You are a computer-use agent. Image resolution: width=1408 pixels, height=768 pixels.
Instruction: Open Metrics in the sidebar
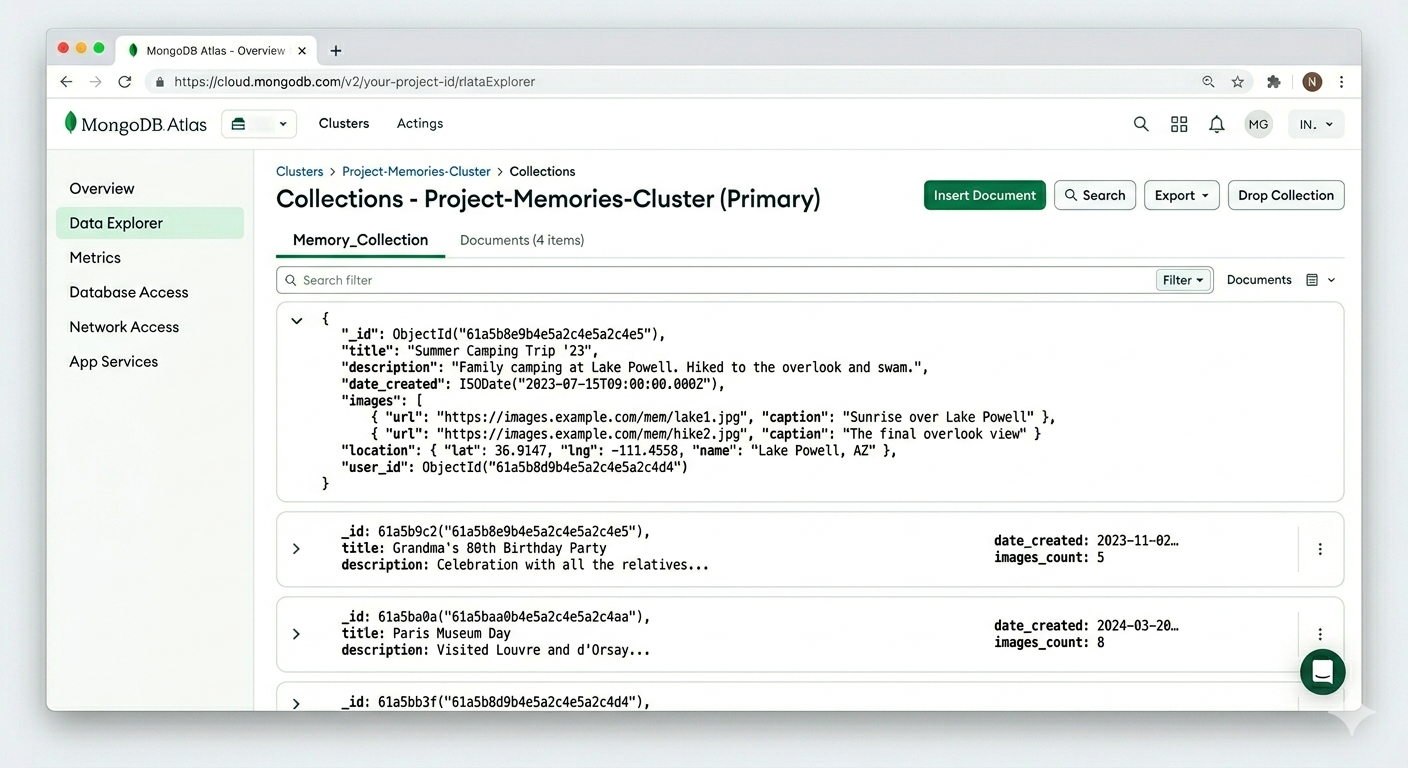(x=95, y=257)
